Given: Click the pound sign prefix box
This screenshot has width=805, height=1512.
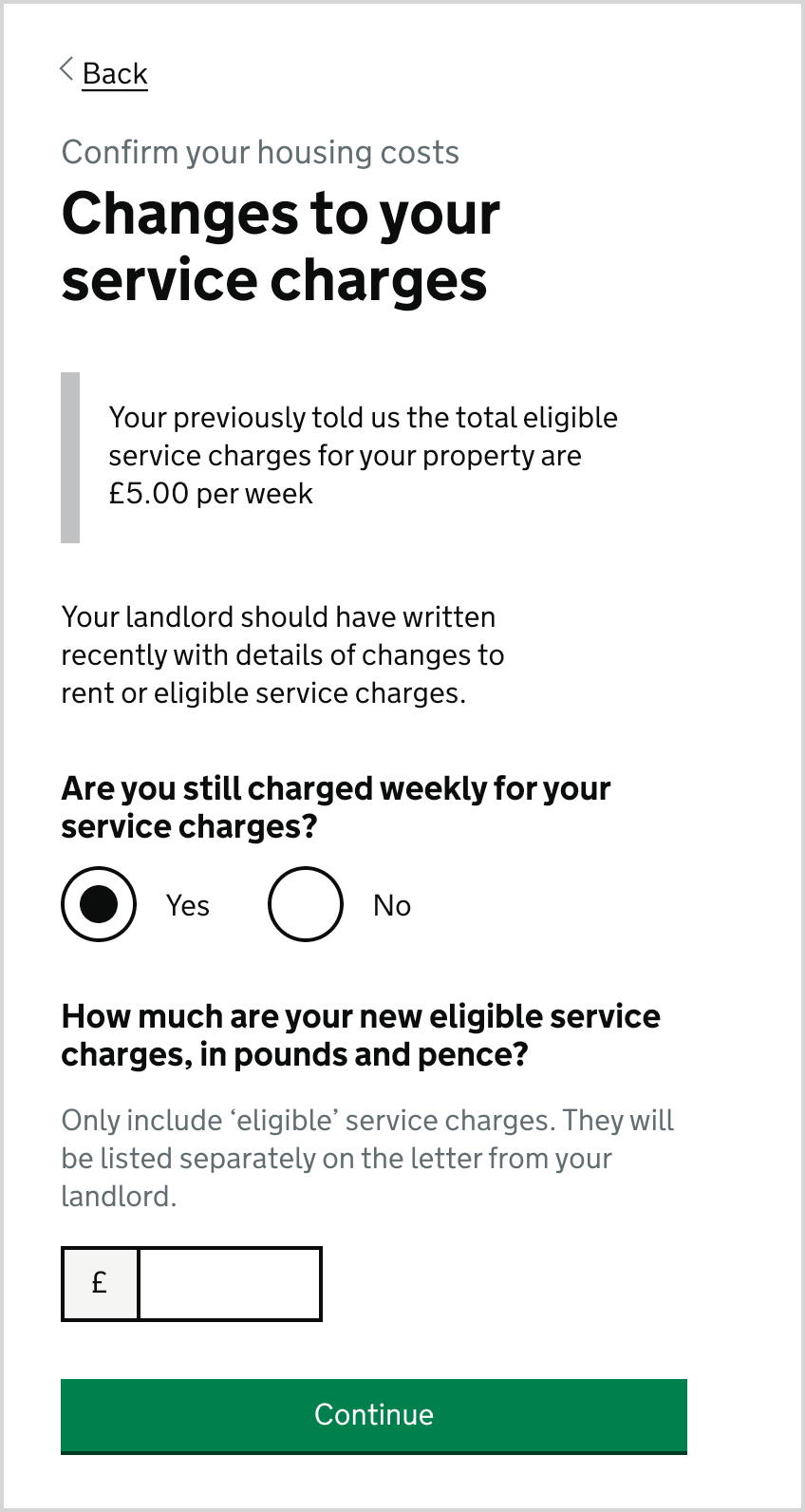Looking at the screenshot, I should coord(100,1283).
